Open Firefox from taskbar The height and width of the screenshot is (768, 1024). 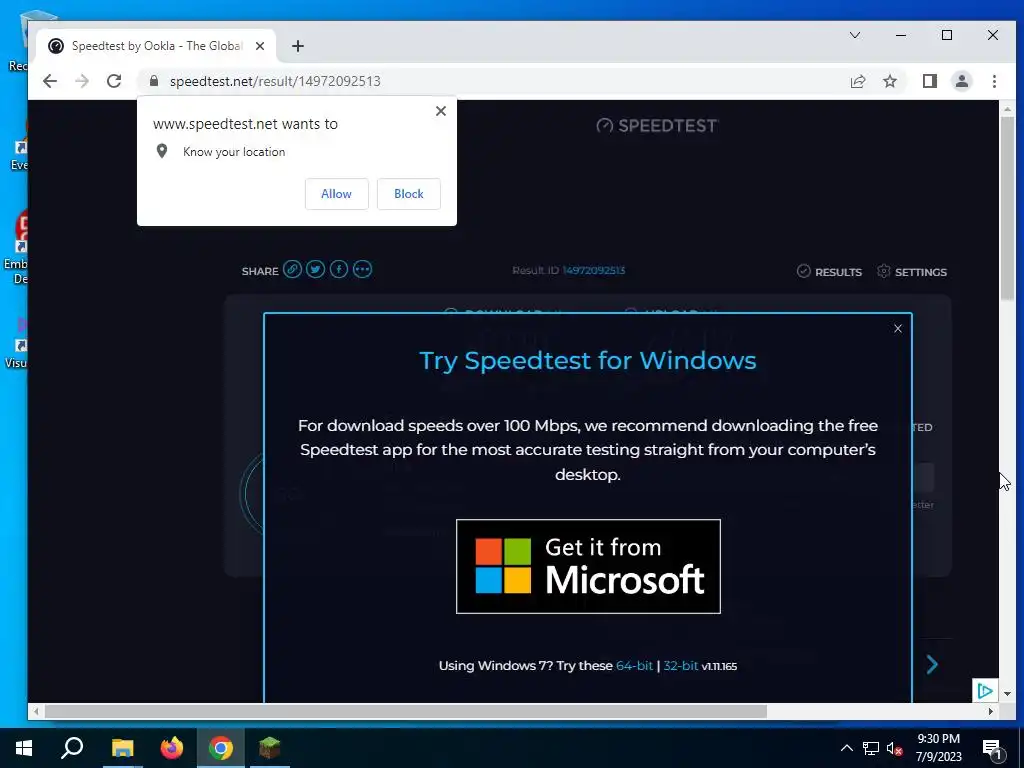[x=172, y=748]
